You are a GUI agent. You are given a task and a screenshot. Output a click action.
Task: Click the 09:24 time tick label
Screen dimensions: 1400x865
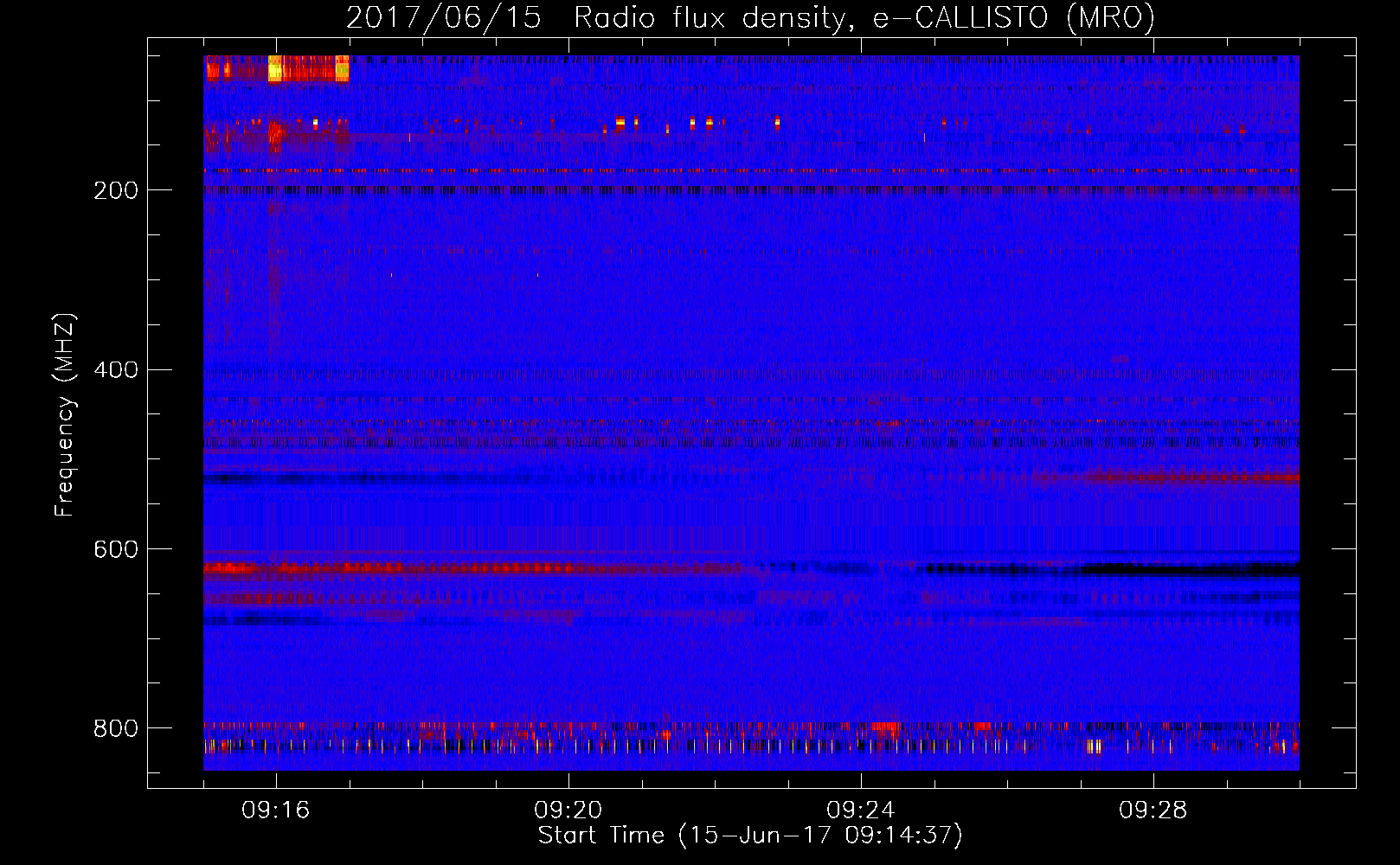[861, 810]
